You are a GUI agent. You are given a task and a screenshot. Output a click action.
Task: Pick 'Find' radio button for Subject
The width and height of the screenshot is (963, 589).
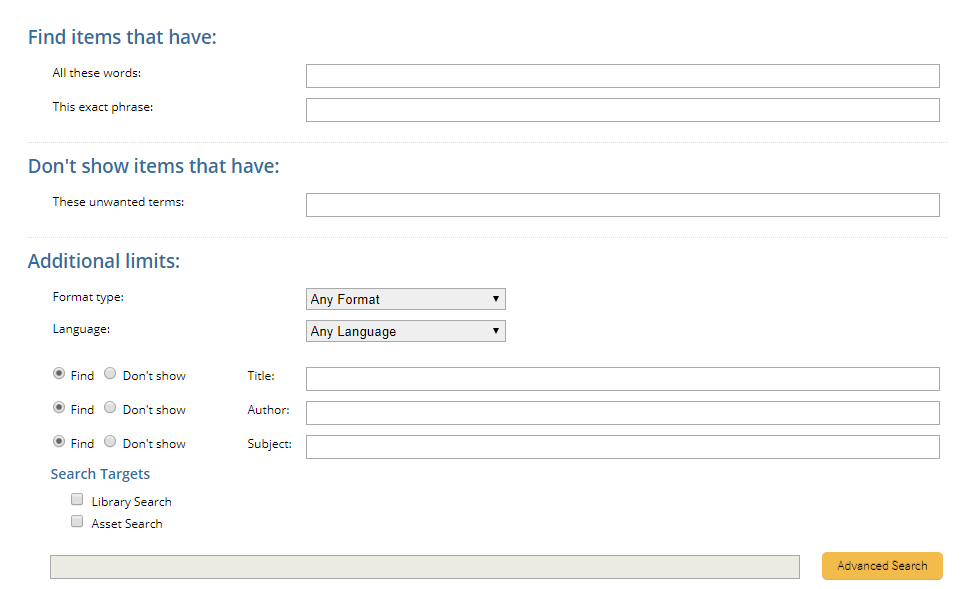coord(59,442)
